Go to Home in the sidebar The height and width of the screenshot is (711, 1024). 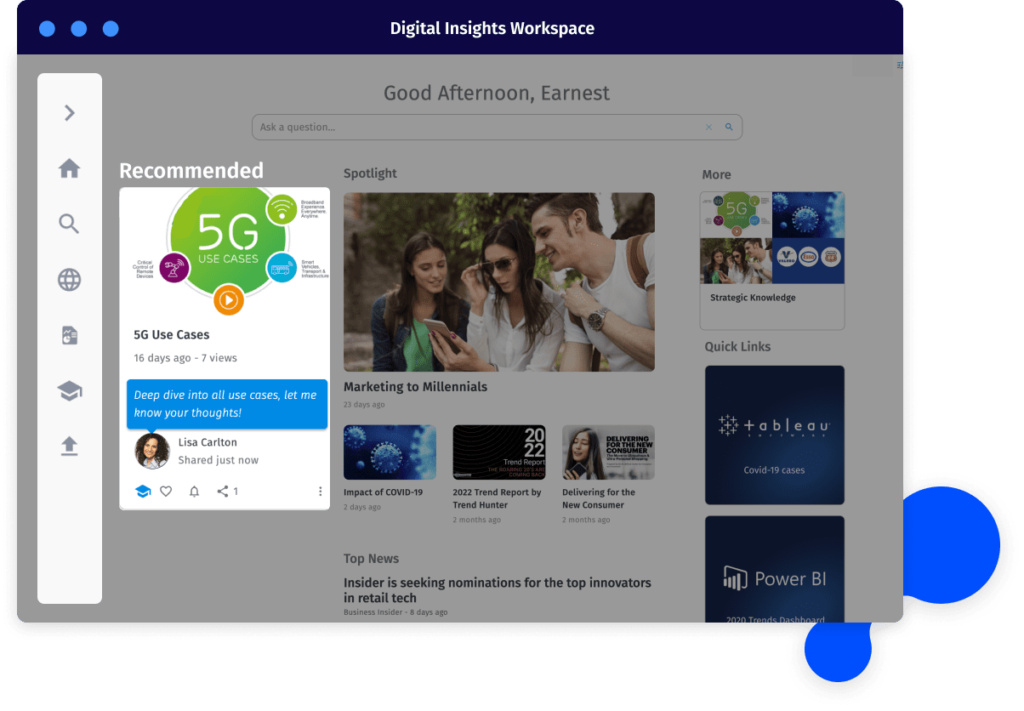[69, 168]
